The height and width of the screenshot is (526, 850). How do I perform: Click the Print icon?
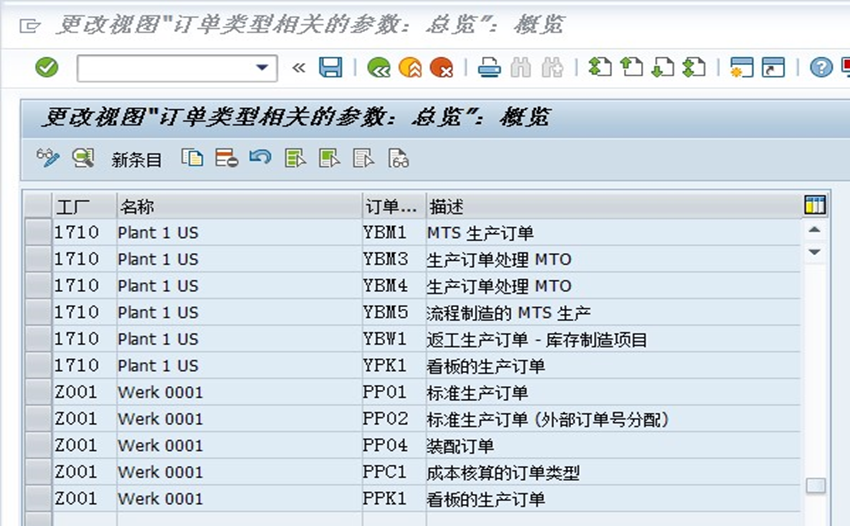tap(489, 68)
